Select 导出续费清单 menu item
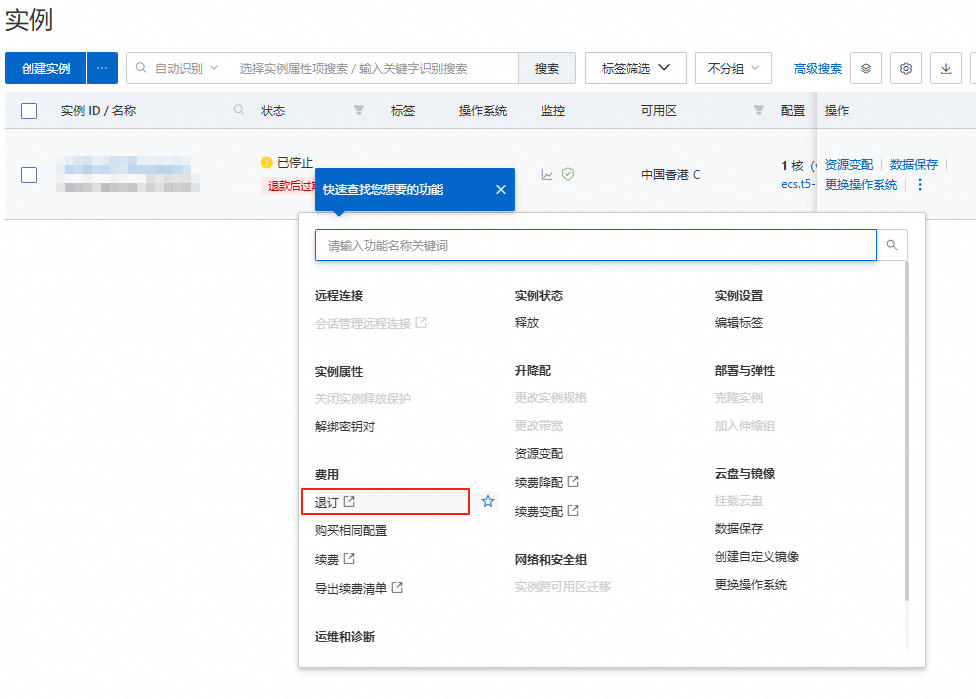The width and height of the screenshot is (976, 699). (x=359, y=588)
